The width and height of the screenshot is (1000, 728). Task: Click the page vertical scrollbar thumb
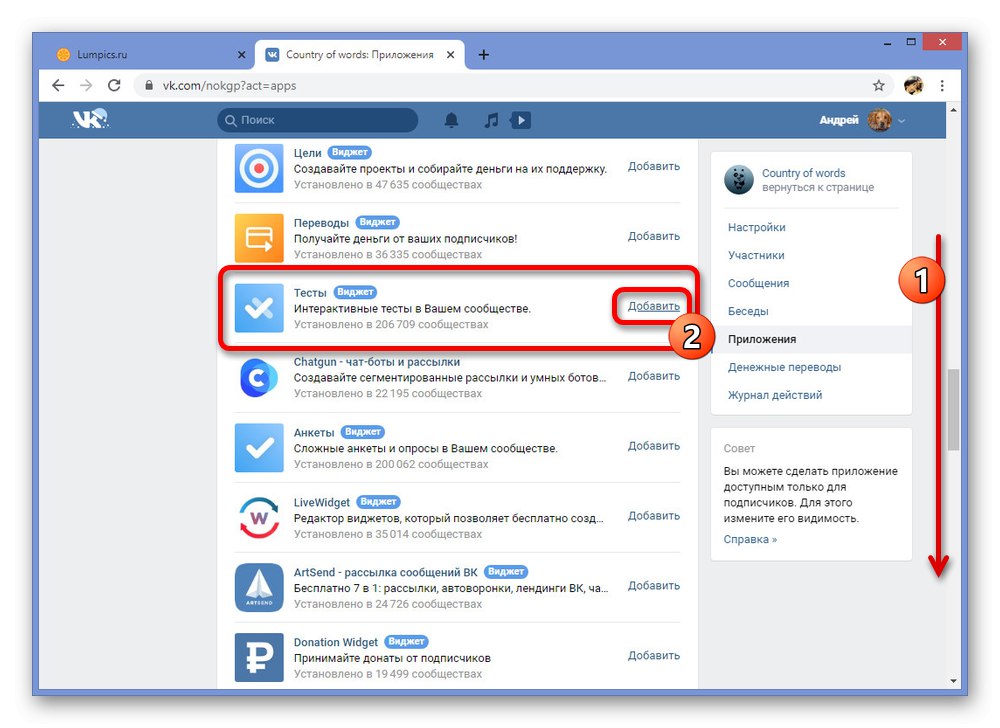(953, 409)
